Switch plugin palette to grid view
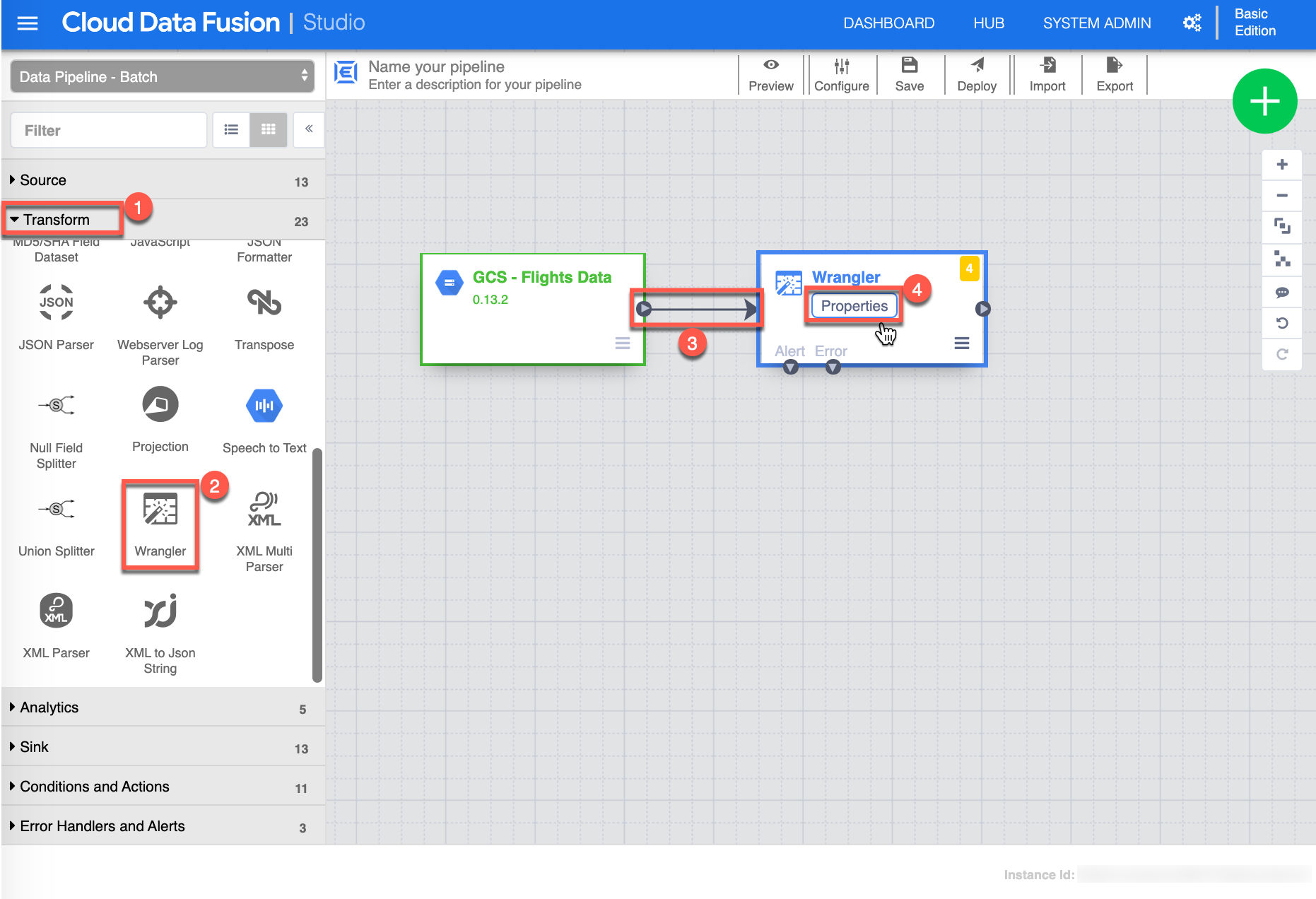Viewport: 1316px width, 899px height. click(x=269, y=130)
